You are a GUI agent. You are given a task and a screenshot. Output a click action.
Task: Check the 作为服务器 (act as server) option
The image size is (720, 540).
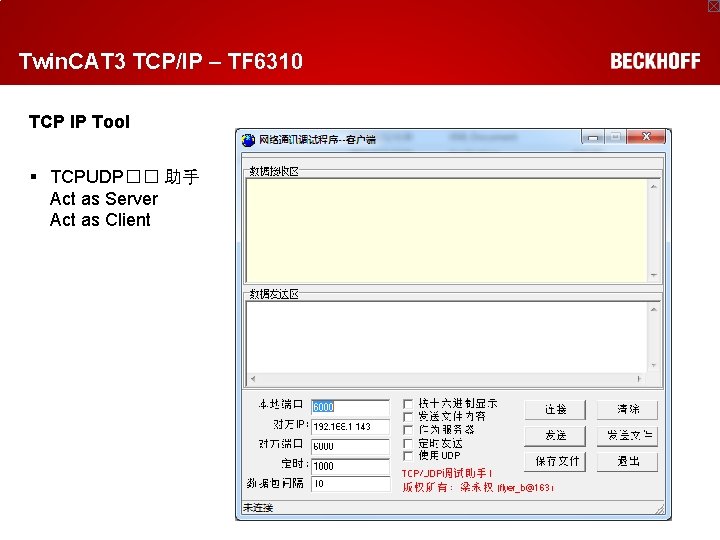coord(408,430)
